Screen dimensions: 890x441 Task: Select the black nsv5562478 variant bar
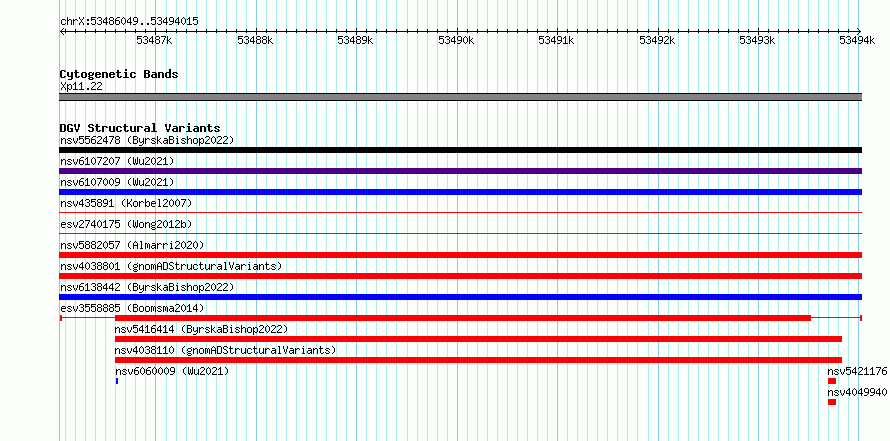pyautogui.click(x=460, y=150)
